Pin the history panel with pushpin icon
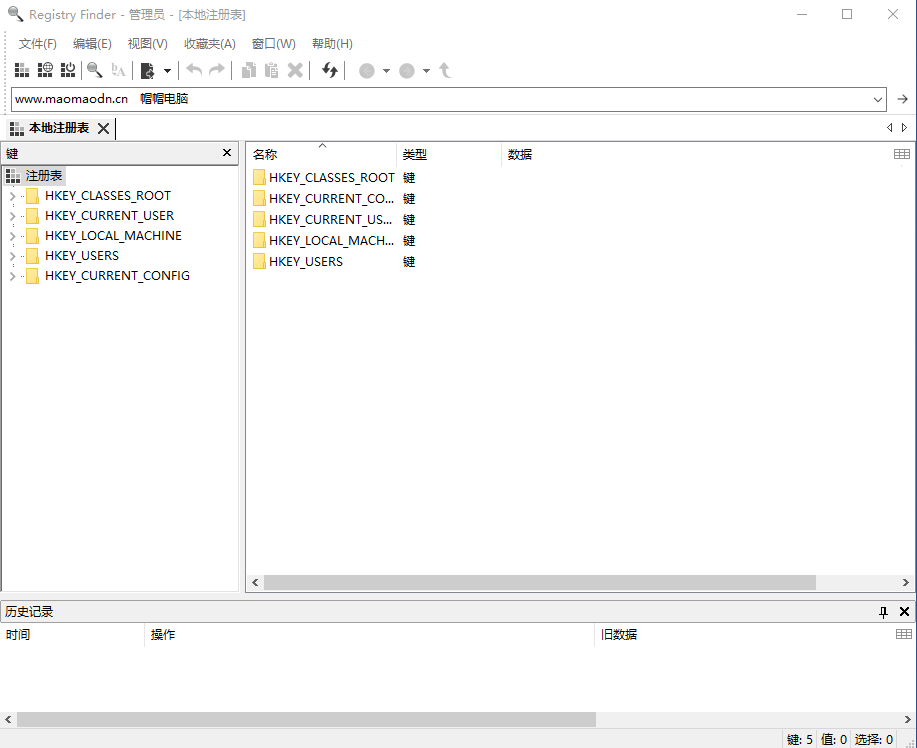Image resolution: width=917 pixels, height=748 pixels. click(883, 612)
